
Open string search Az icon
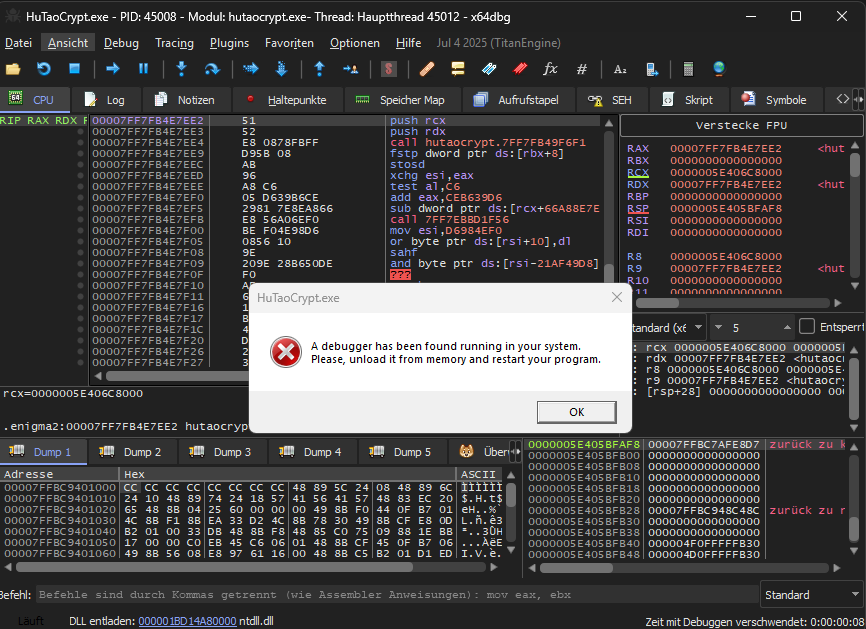click(x=620, y=69)
